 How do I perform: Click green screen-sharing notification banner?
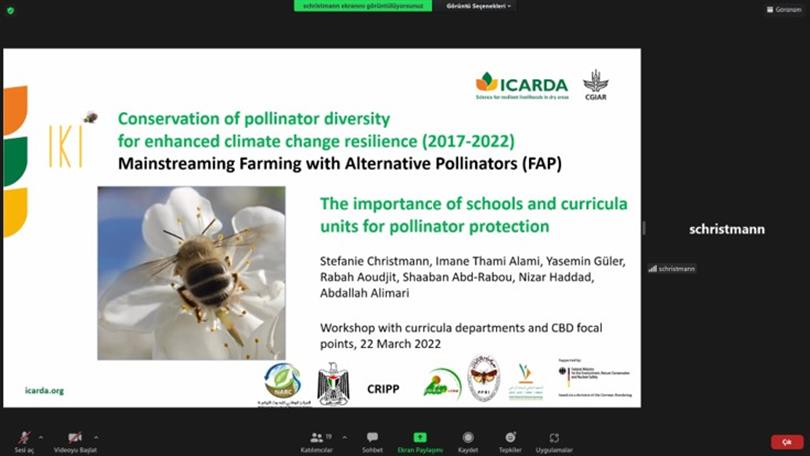click(363, 6)
